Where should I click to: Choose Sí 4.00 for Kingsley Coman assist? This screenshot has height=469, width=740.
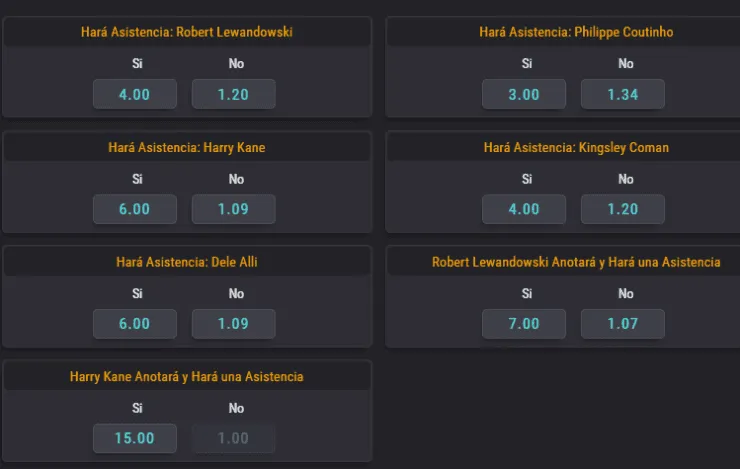pos(523,209)
